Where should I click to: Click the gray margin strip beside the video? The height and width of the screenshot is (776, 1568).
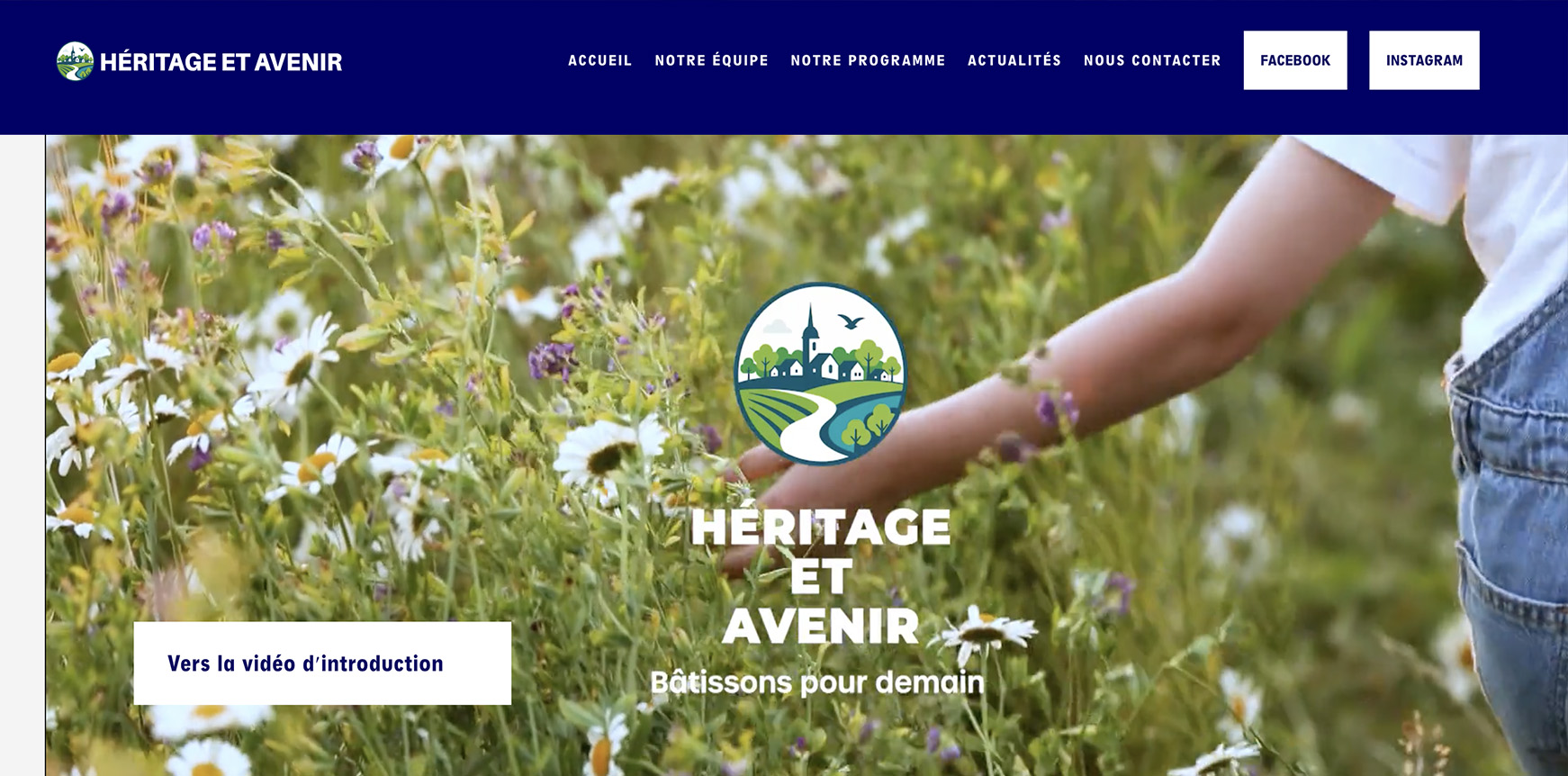pos(22,455)
